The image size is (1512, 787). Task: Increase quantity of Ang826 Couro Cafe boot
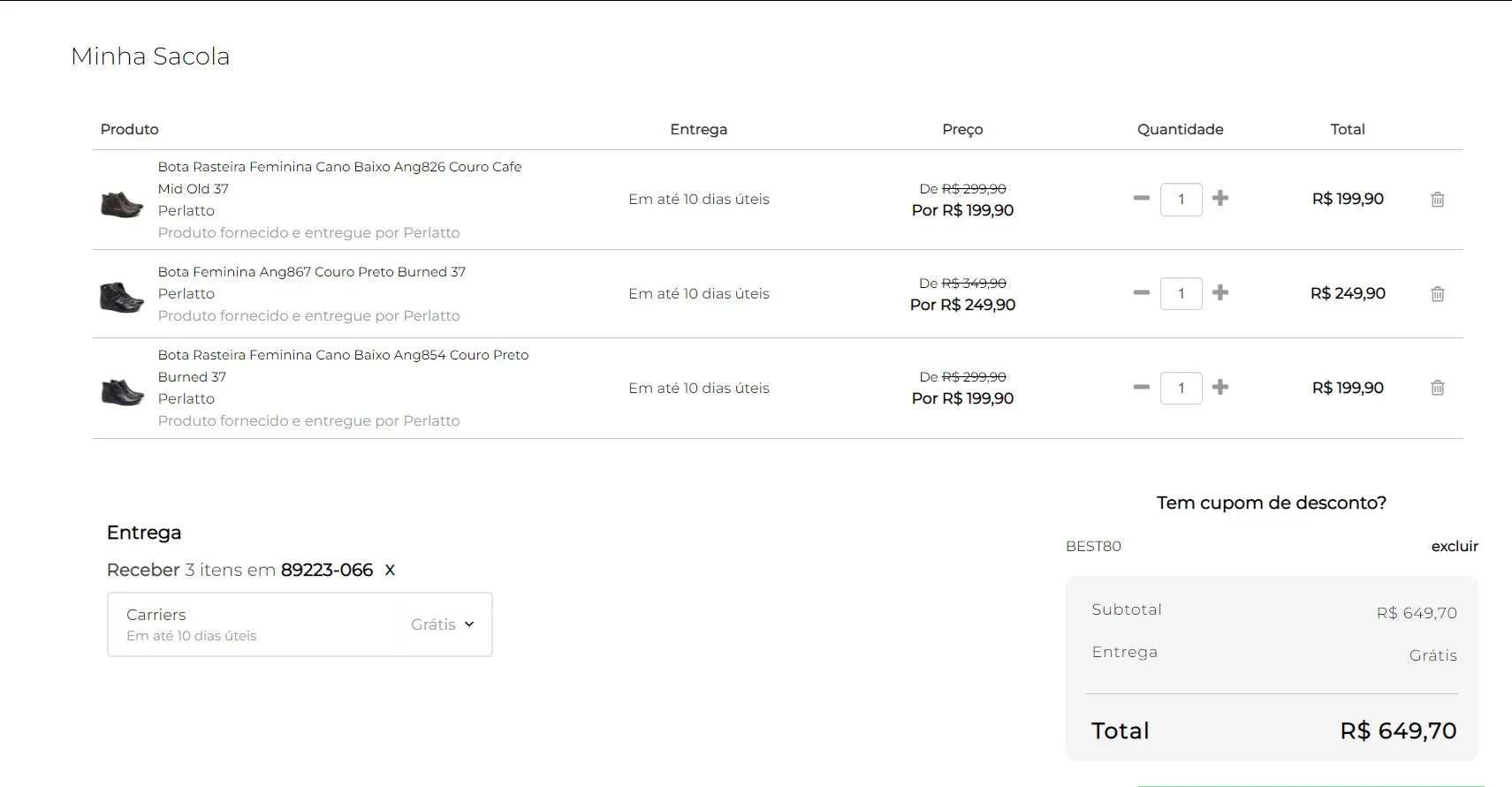pyautogui.click(x=1220, y=199)
